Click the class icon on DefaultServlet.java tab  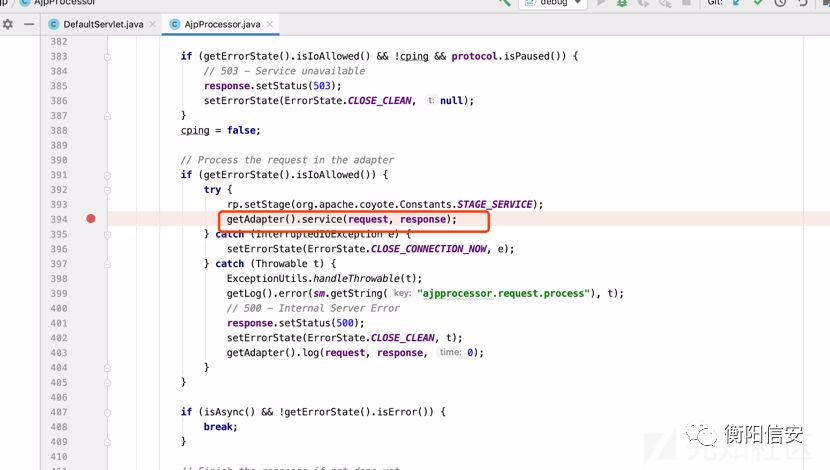53,24
